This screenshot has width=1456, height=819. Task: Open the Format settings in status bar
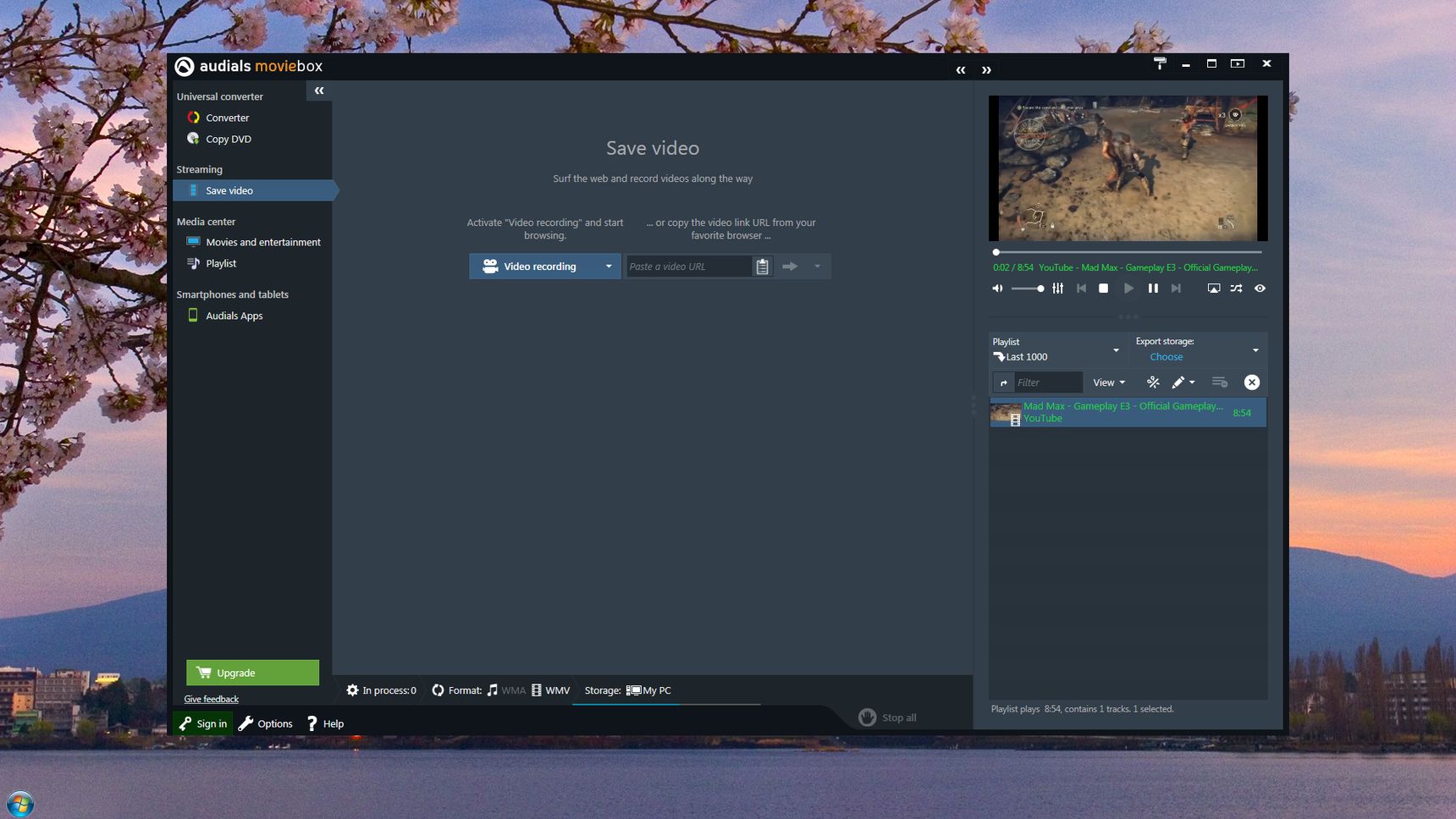click(x=456, y=690)
